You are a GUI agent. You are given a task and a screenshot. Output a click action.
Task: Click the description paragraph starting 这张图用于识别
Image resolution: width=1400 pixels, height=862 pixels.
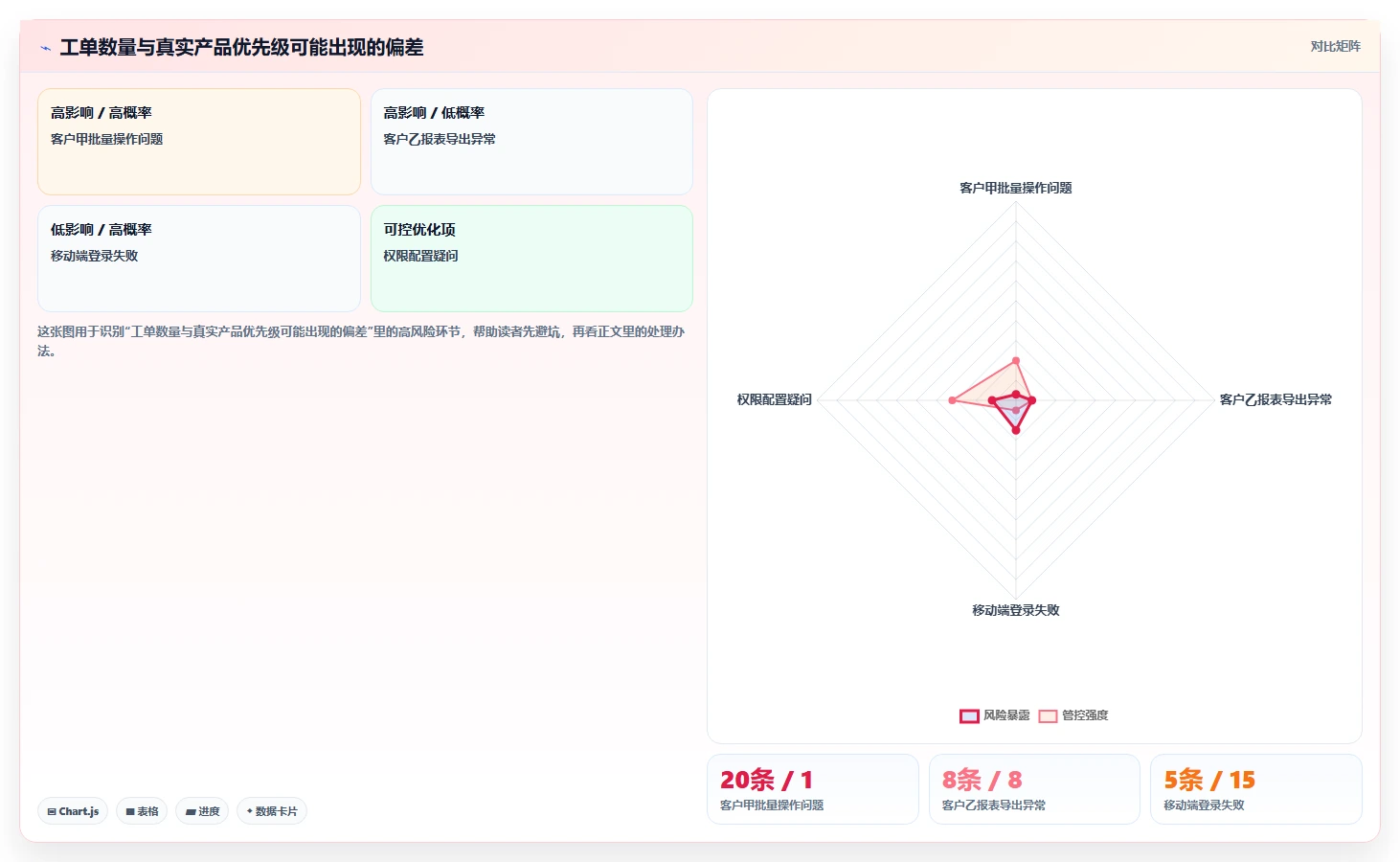pos(361,341)
